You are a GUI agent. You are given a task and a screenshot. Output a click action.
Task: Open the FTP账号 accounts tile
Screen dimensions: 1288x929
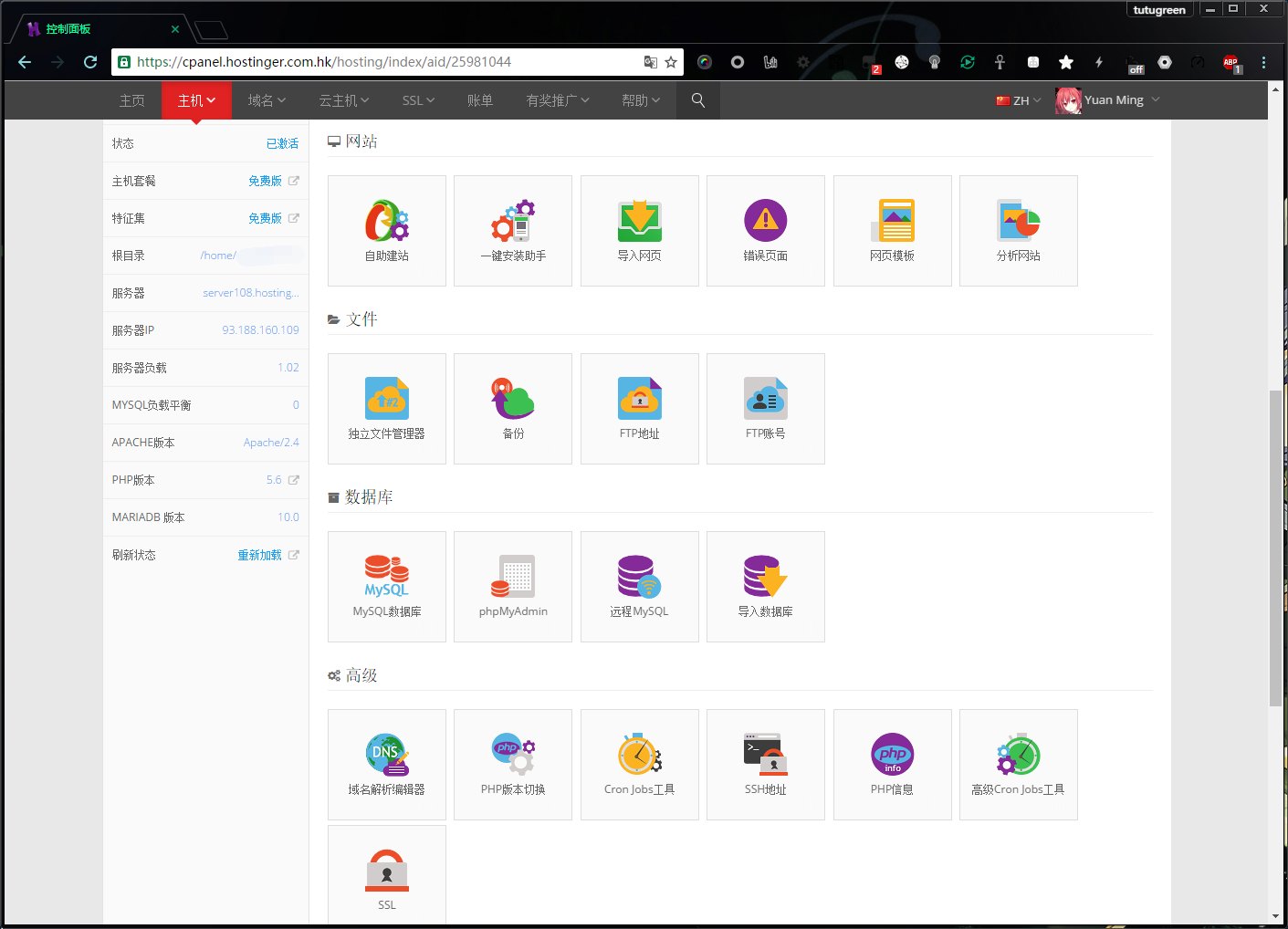(766, 409)
